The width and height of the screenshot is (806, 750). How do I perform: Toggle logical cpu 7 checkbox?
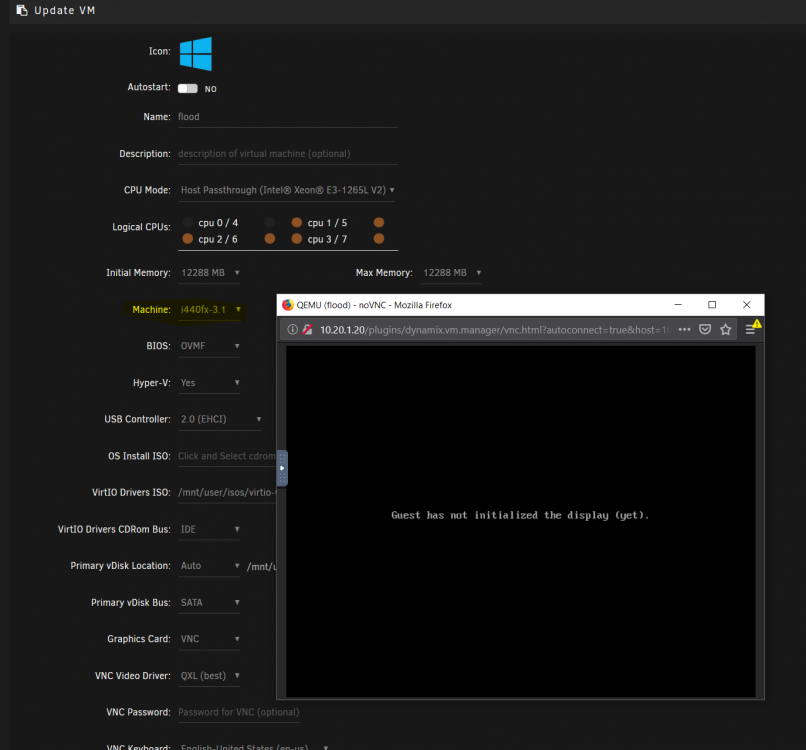pos(379,239)
